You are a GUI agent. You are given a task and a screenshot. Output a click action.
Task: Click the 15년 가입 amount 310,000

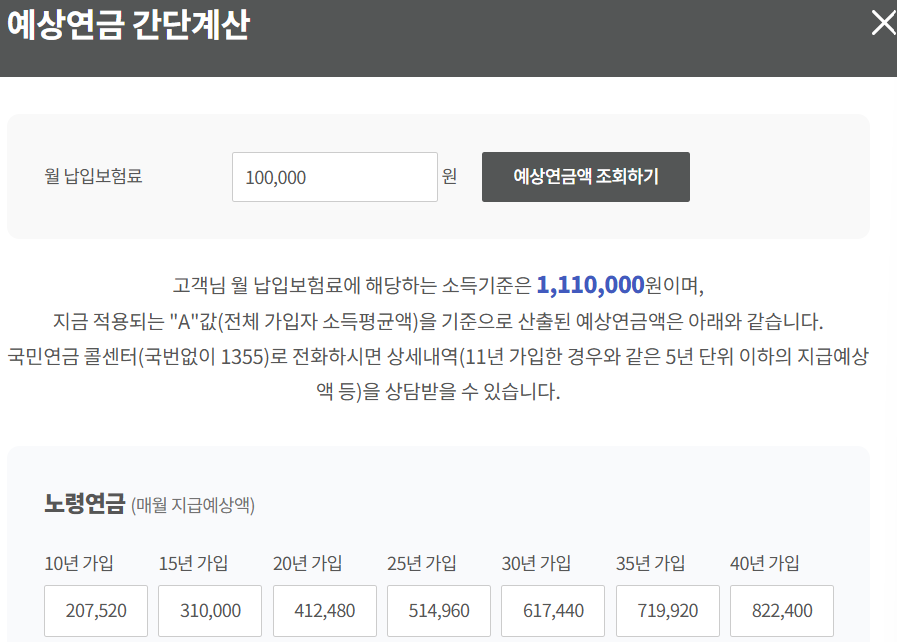pos(209,610)
